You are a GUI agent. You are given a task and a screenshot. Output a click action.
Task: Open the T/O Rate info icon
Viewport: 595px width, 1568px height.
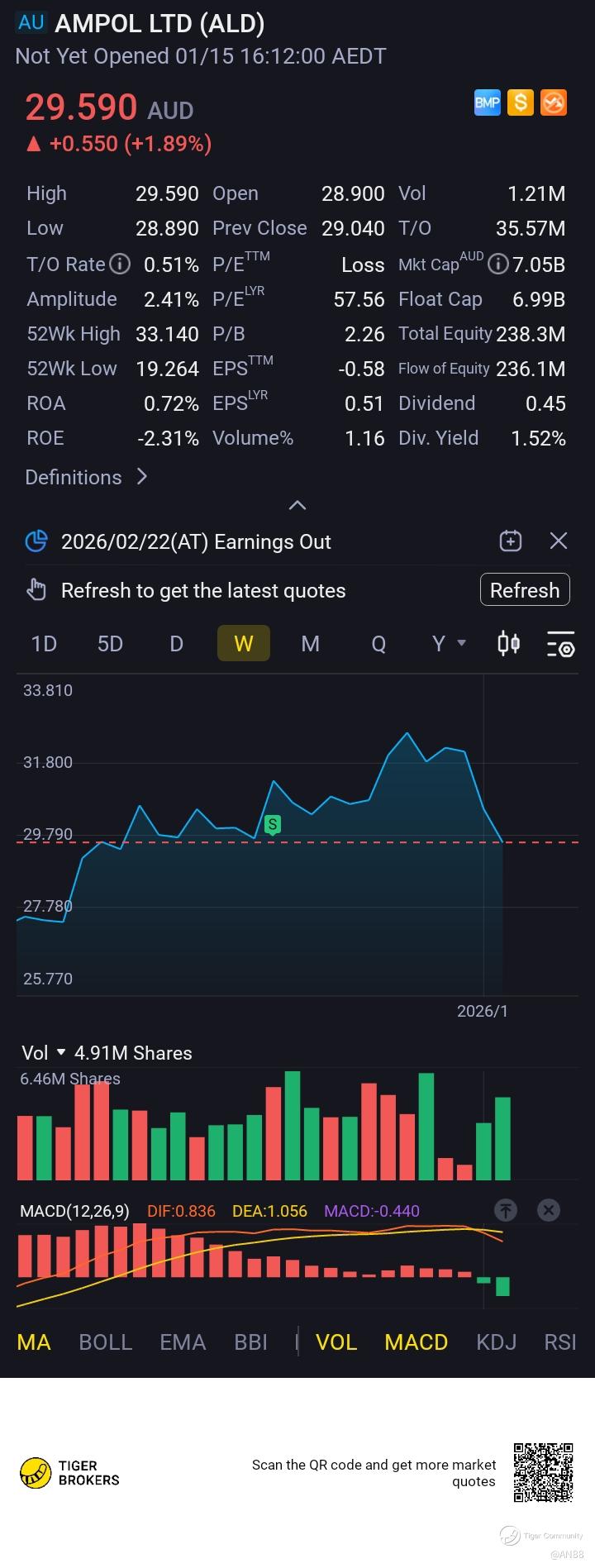[x=121, y=265]
